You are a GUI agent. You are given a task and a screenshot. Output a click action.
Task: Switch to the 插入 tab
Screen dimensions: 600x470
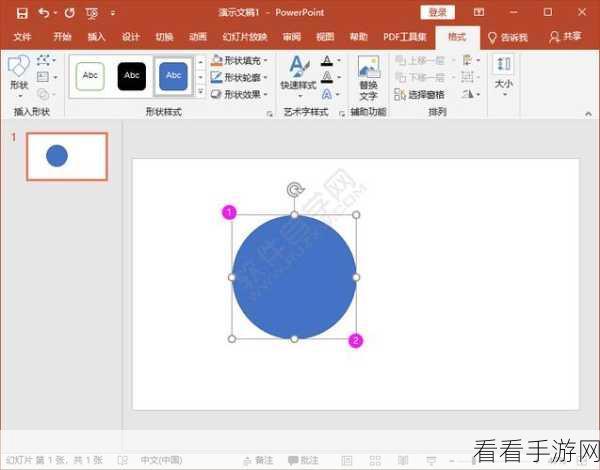[x=96, y=37]
